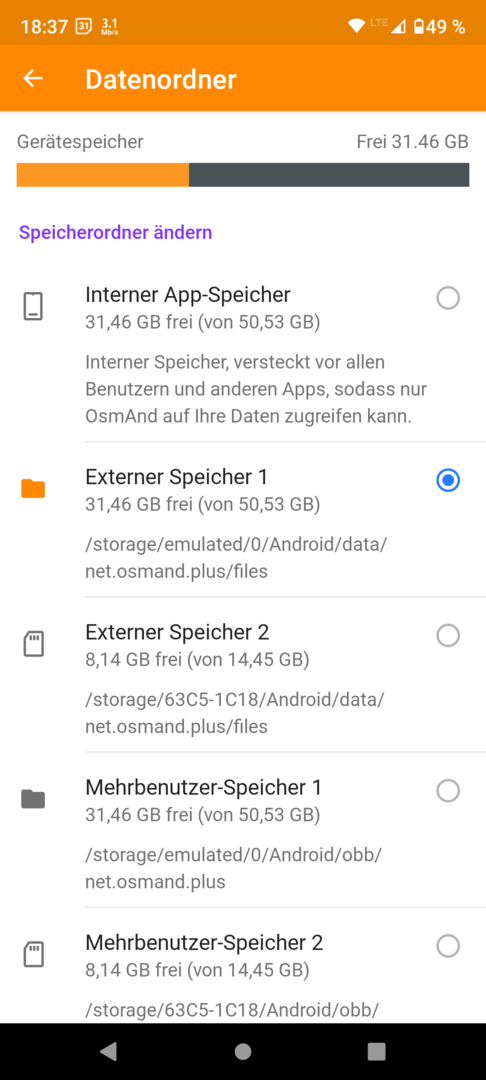Tap the Android back navigation triangle
Screen dimensions: 486x1080
[x=108, y=1050]
